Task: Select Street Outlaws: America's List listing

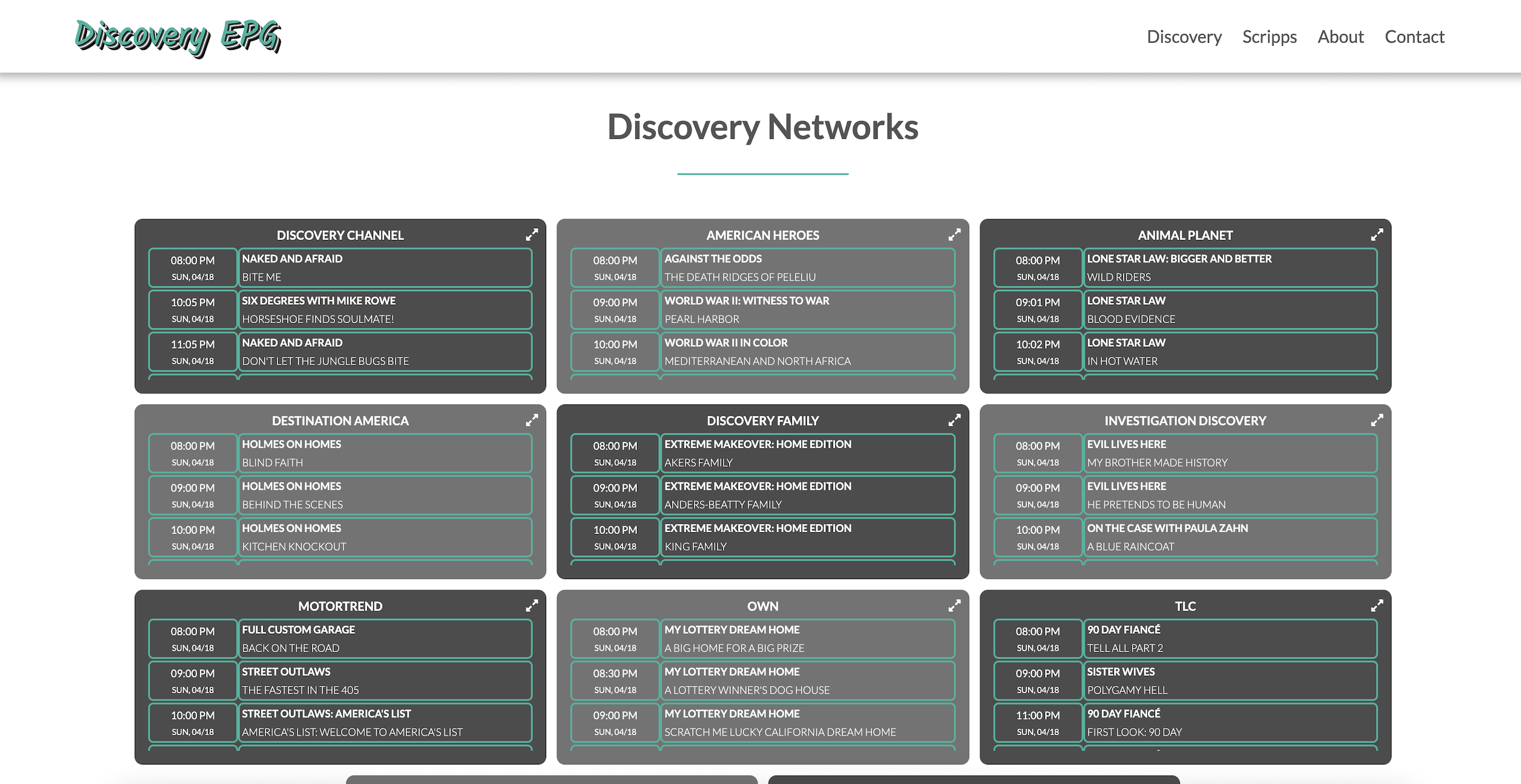Action: pyautogui.click(x=385, y=723)
